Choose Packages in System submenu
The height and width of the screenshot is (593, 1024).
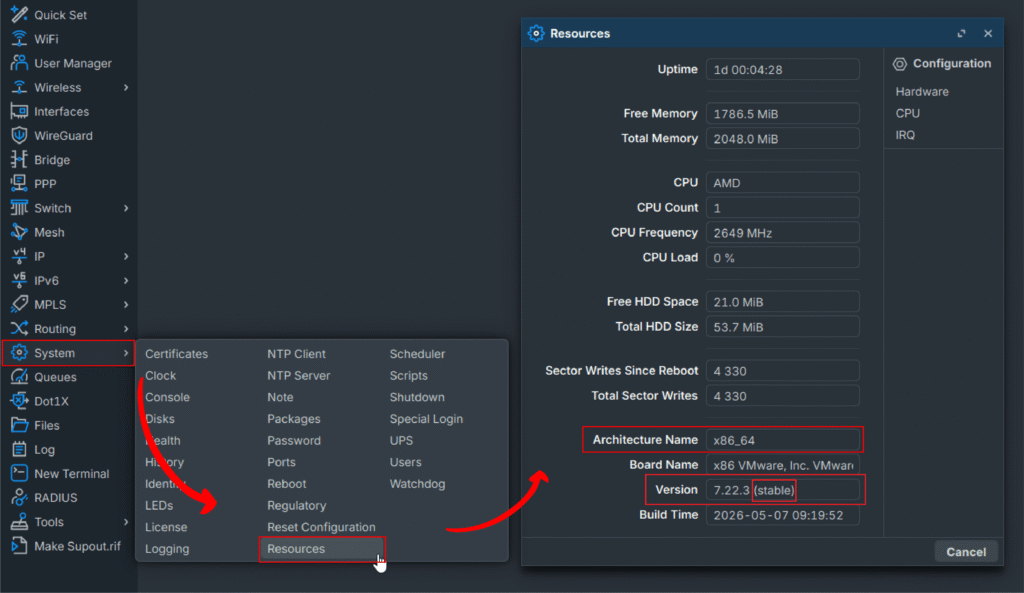click(x=294, y=419)
